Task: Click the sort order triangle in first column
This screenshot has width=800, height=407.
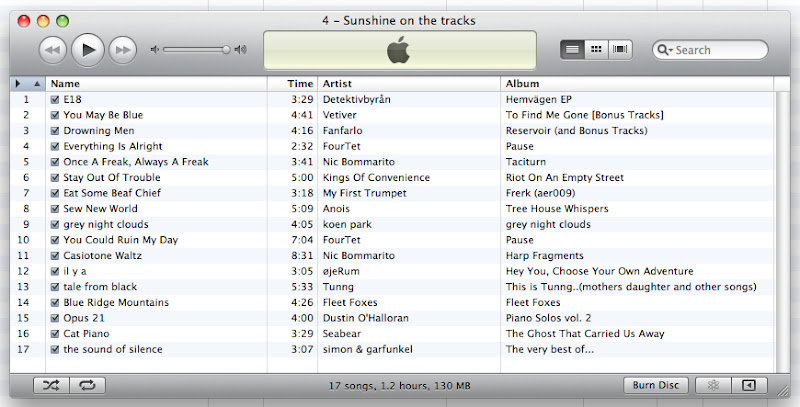Action: click(x=37, y=84)
